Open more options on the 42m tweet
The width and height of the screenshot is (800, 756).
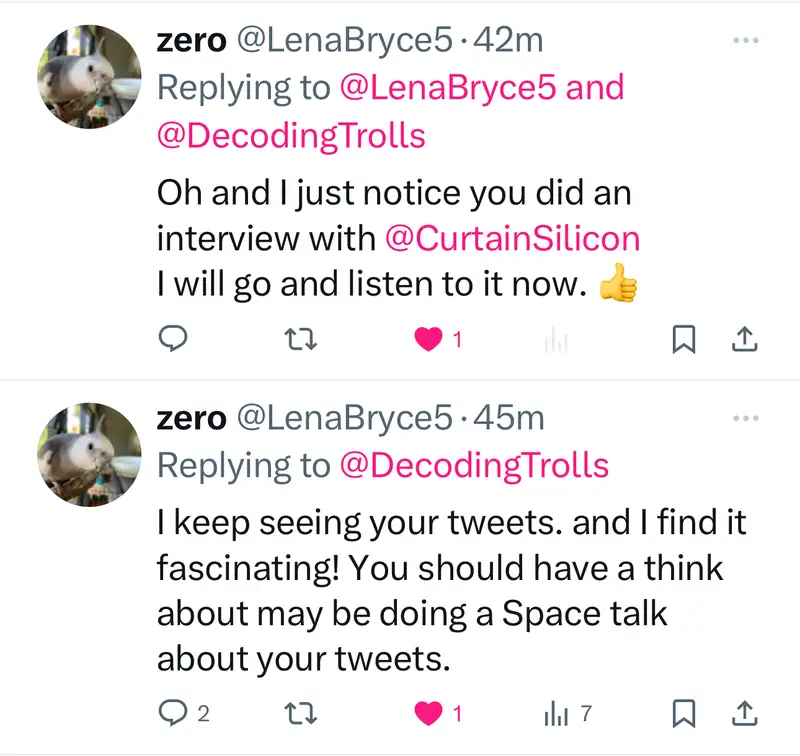point(746,41)
